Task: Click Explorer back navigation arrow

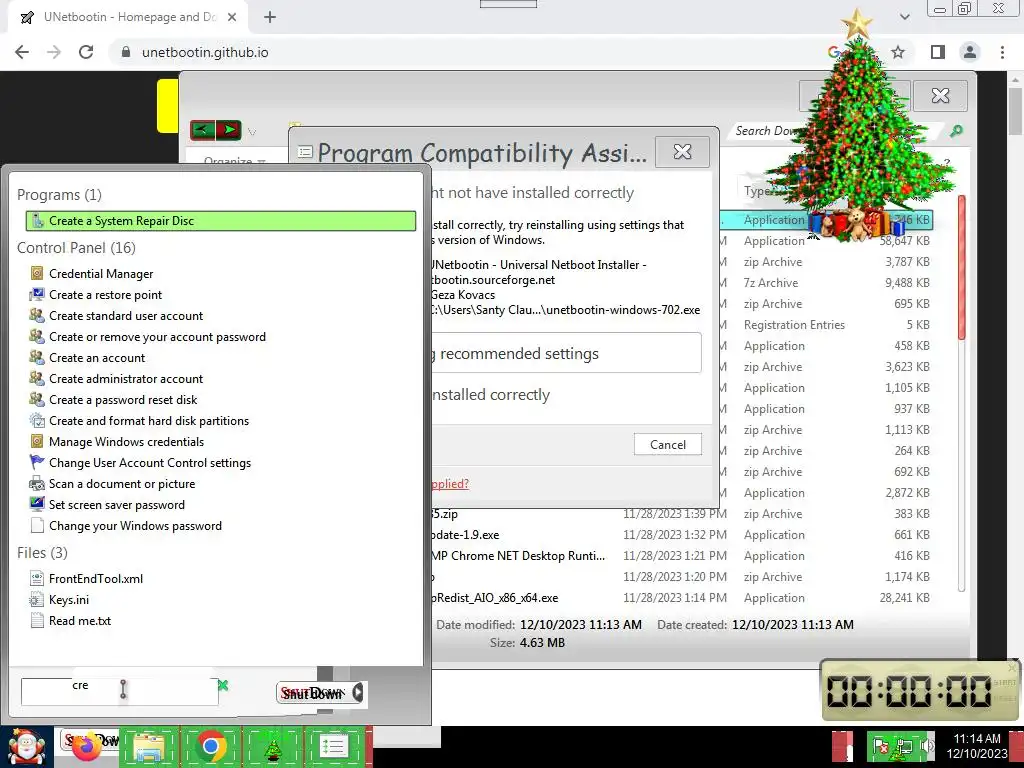Action: point(203,130)
